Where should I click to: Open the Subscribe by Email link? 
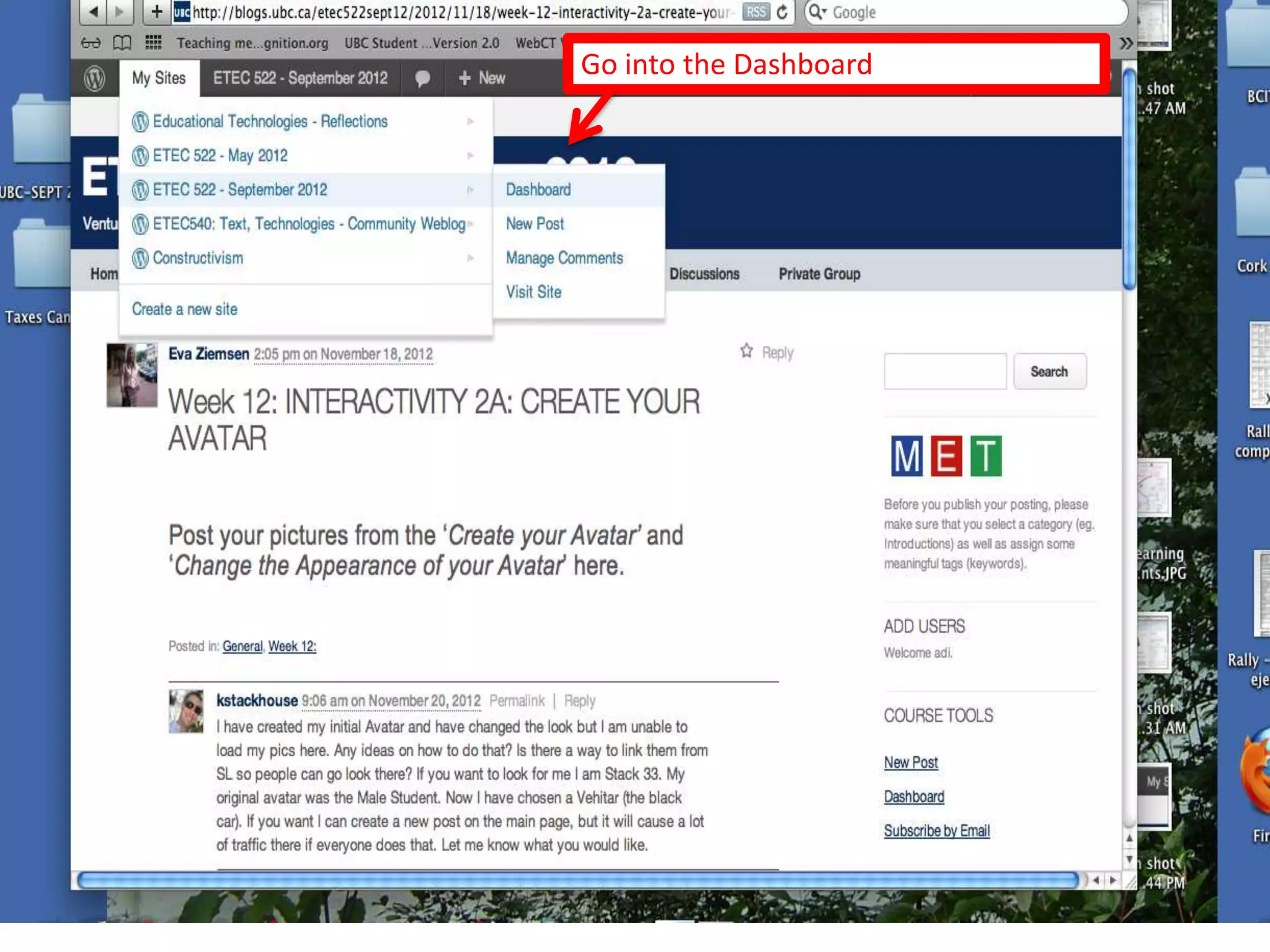pyautogui.click(x=936, y=831)
